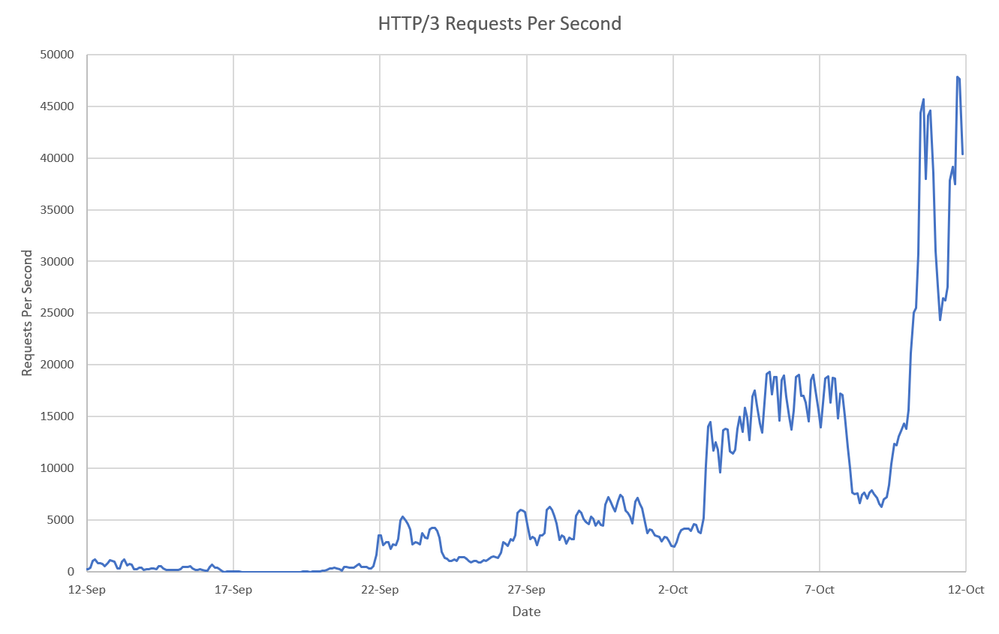This screenshot has height=634, width=999.
Task: Click the y-axis label 50000
Action: coord(57,55)
